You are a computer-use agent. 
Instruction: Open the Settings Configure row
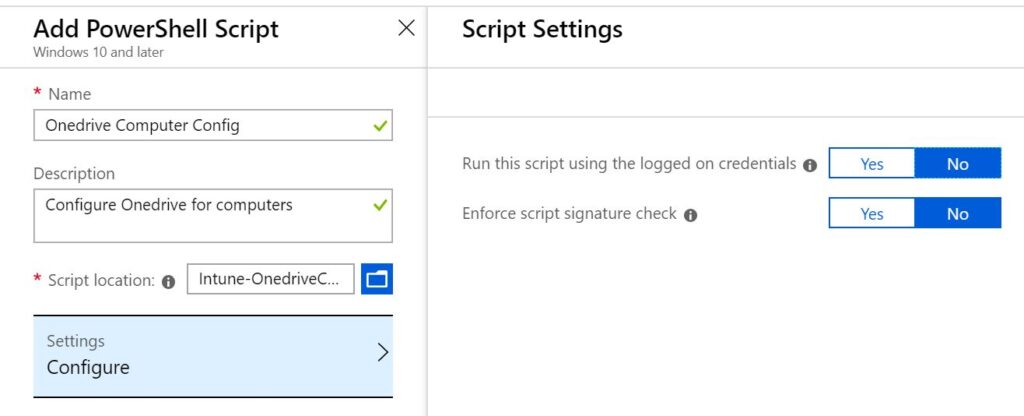[213, 356]
